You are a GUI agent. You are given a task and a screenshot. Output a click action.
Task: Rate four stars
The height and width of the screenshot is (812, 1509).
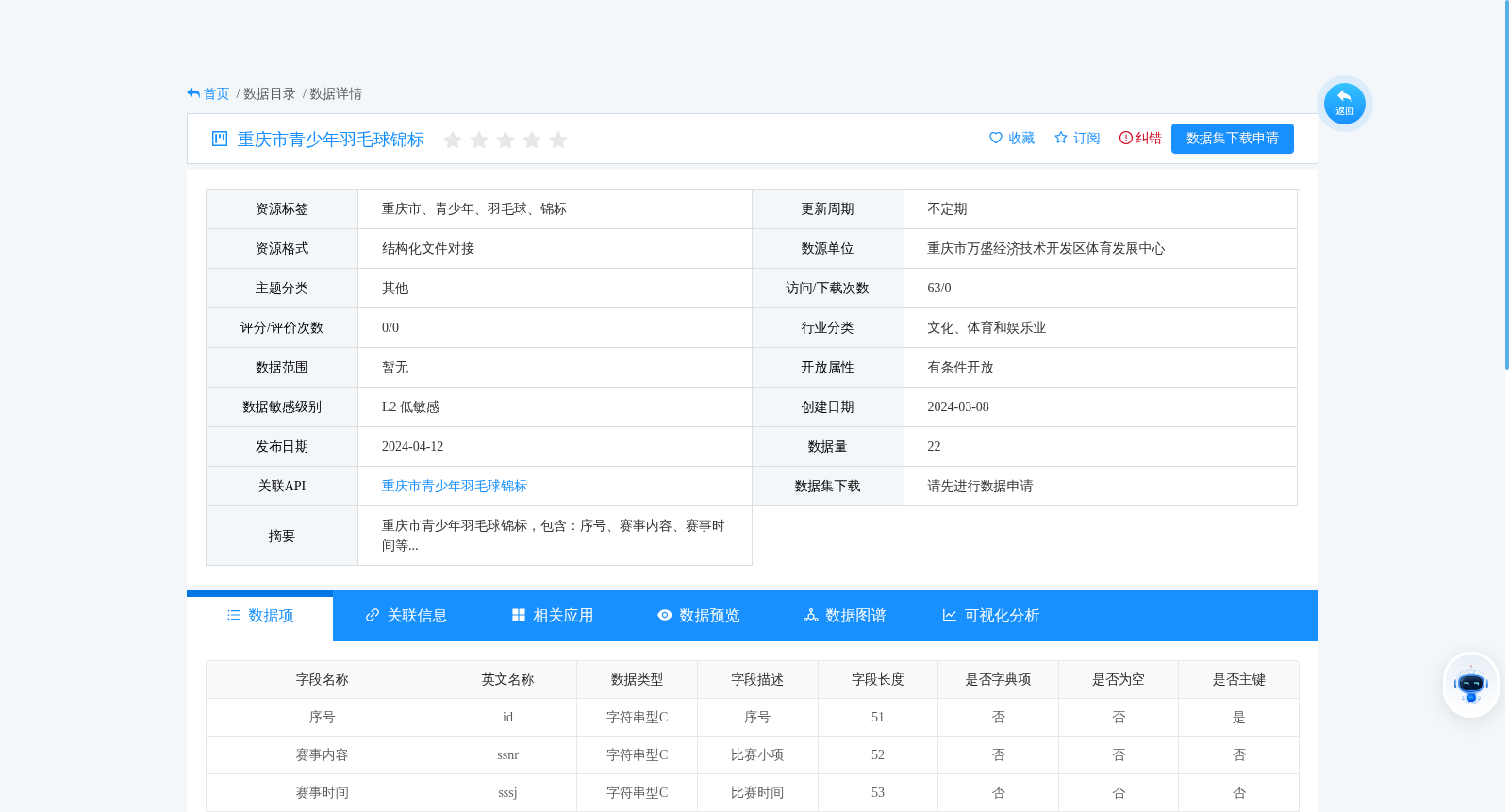pos(532,140)
